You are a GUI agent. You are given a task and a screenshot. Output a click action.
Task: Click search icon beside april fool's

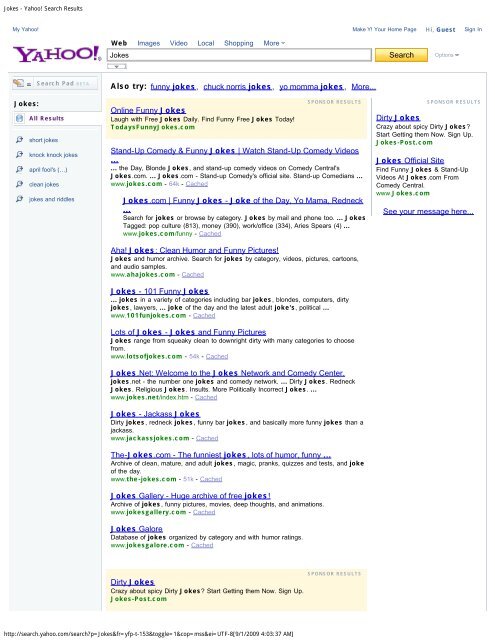19,169
